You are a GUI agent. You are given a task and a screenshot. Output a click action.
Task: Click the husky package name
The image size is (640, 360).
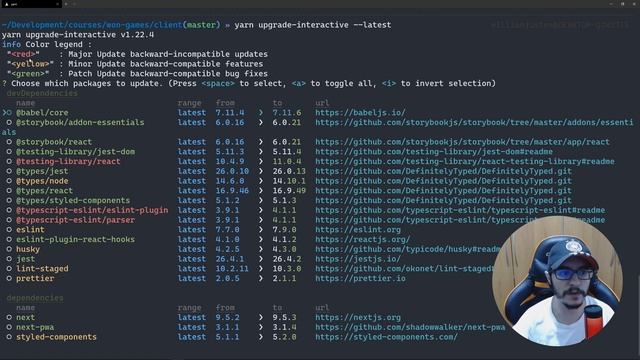point(28,249)
